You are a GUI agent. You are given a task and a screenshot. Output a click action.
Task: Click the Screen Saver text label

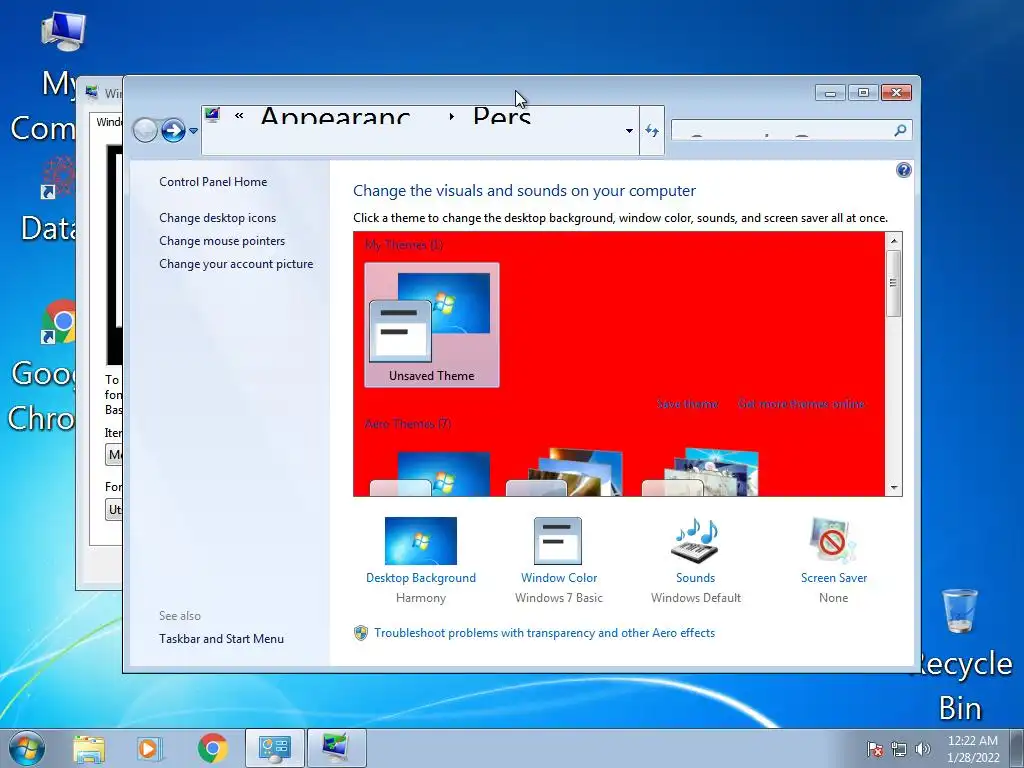tap(834, 577)
